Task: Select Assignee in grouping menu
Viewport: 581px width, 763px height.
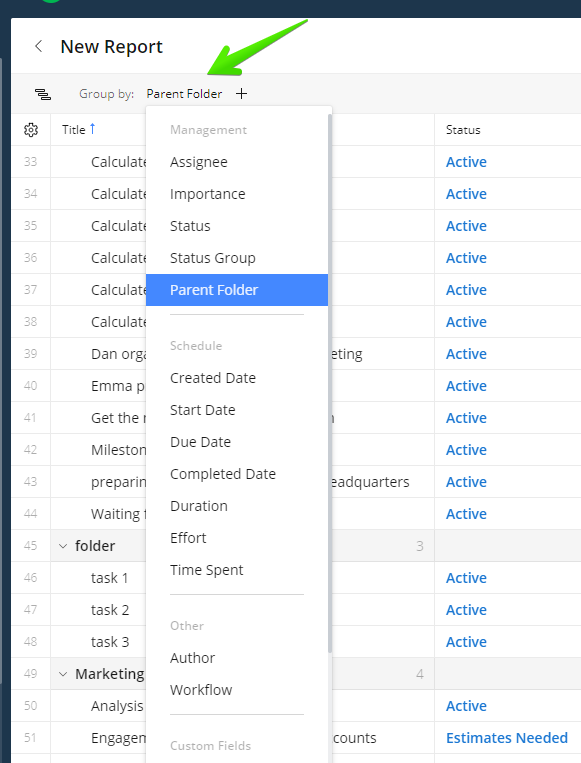Action: click(237, 162)
